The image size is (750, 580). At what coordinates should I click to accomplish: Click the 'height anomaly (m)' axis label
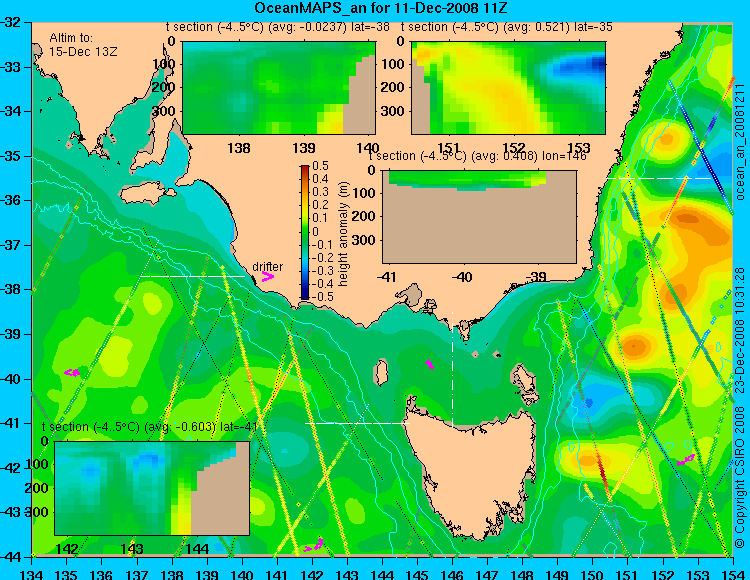pyautogui.click(x=343, y=234)
